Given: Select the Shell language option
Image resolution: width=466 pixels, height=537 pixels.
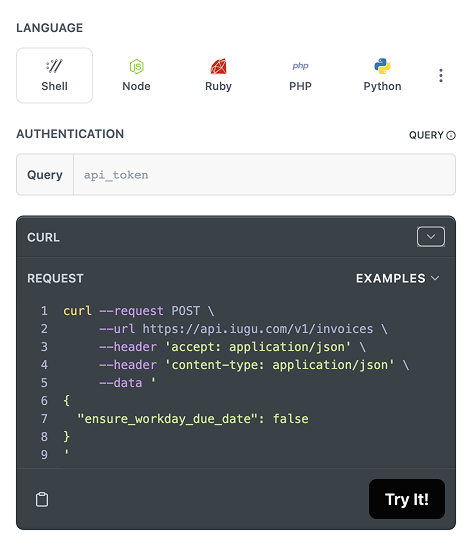Looking at the screenshot, I should pos(54,75).
